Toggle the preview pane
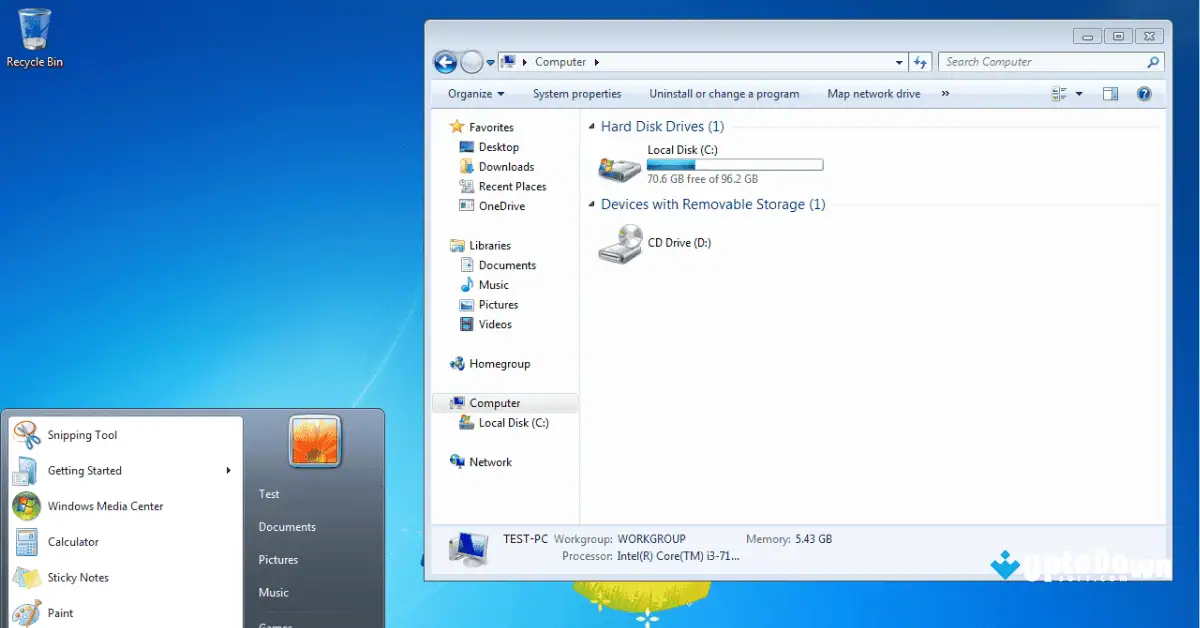 (1110, 93)
